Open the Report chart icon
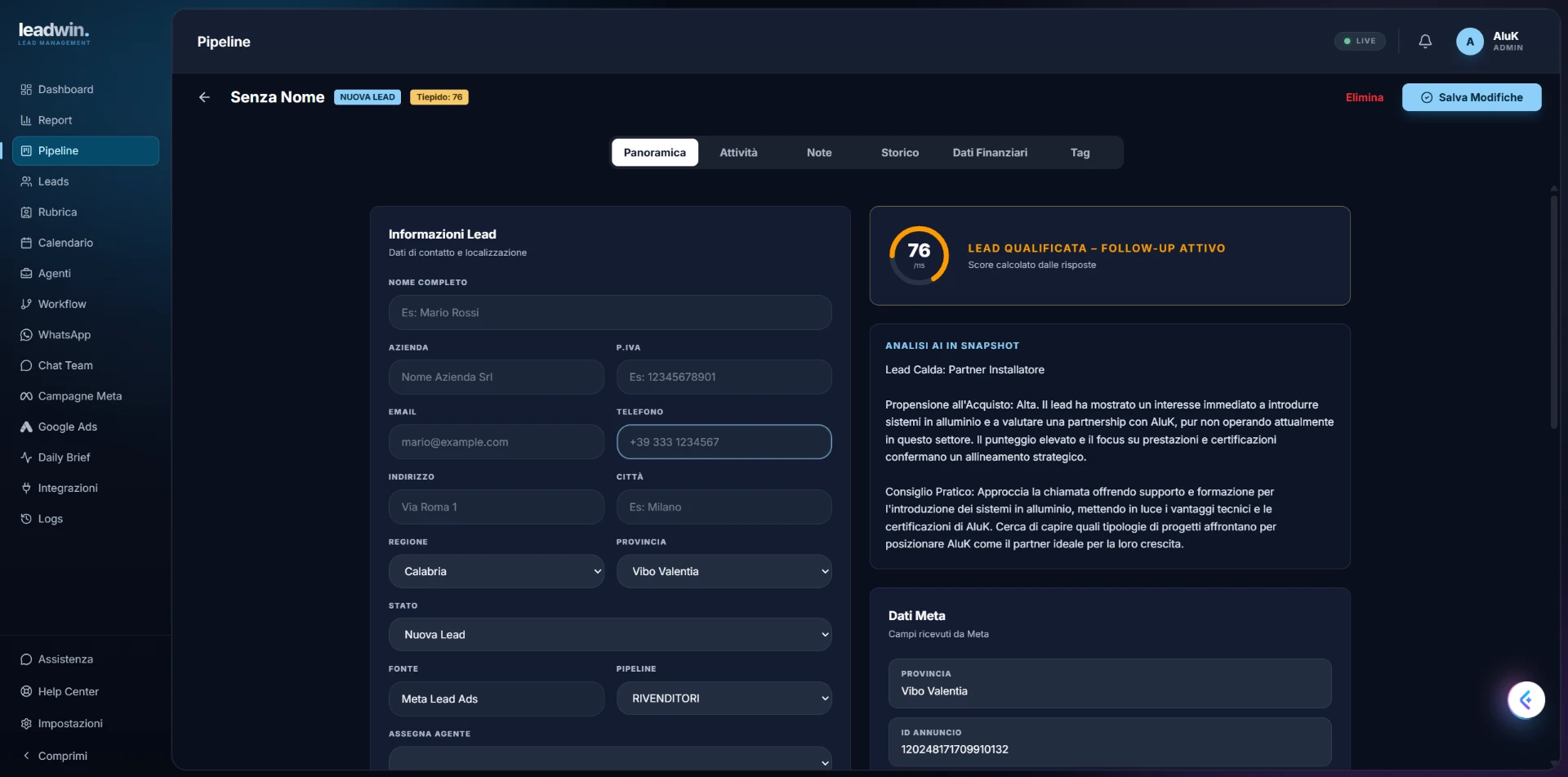Image resolution: width=1568 pixels, height=777 pixels. coord(26,120)
